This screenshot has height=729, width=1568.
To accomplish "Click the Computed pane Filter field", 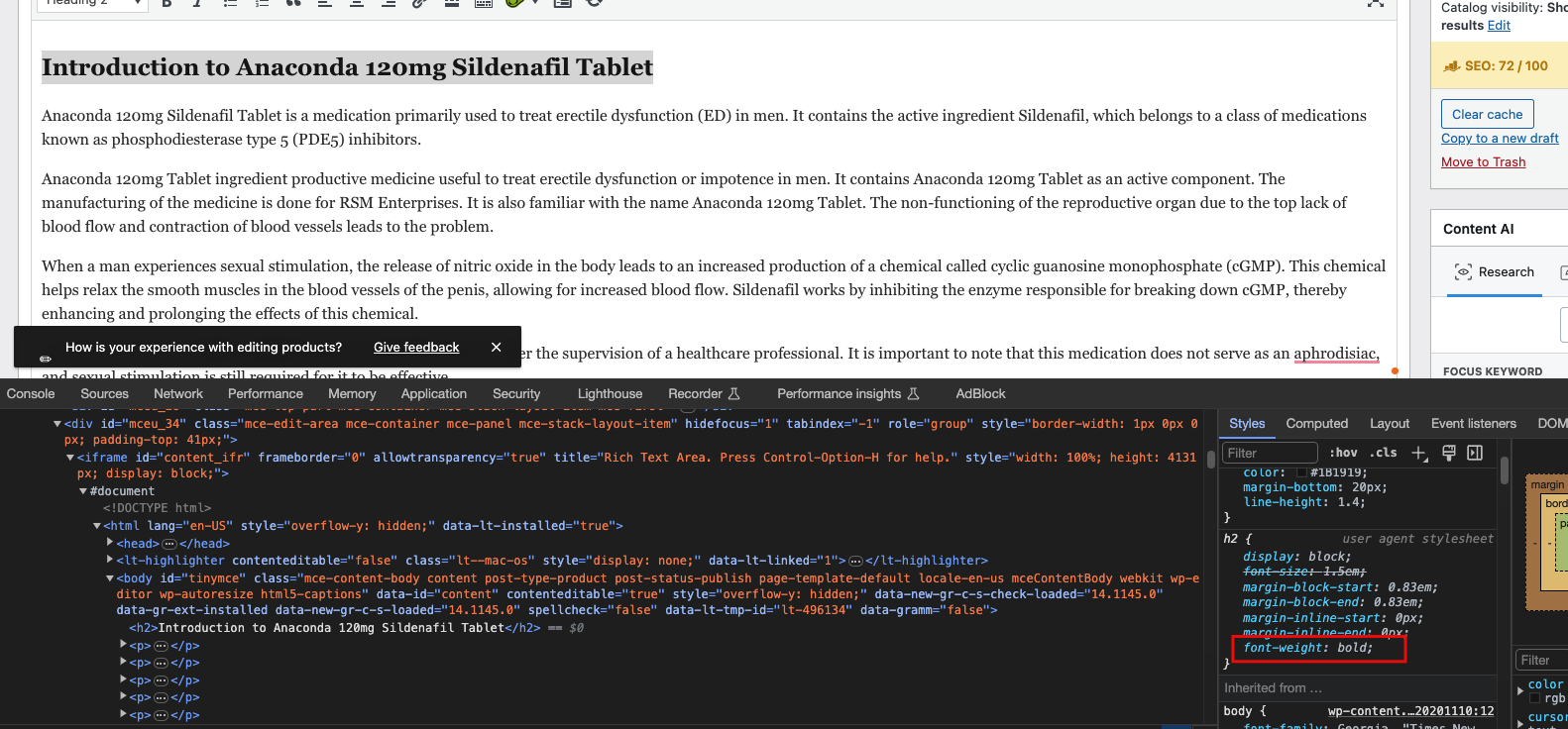I will (1541, 660).
